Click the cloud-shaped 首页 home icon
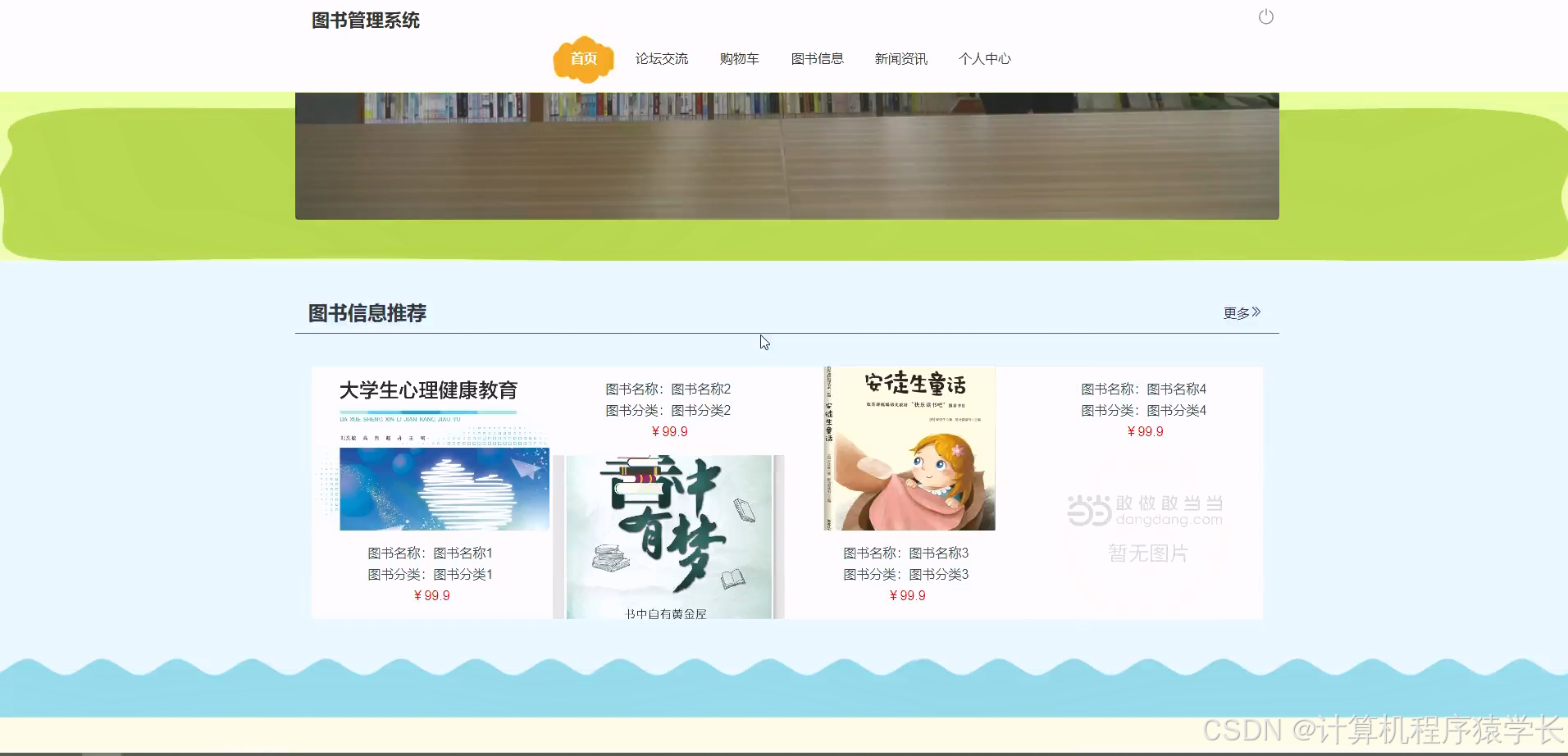This screenshot has width=1568, height=756. [583, 58]
